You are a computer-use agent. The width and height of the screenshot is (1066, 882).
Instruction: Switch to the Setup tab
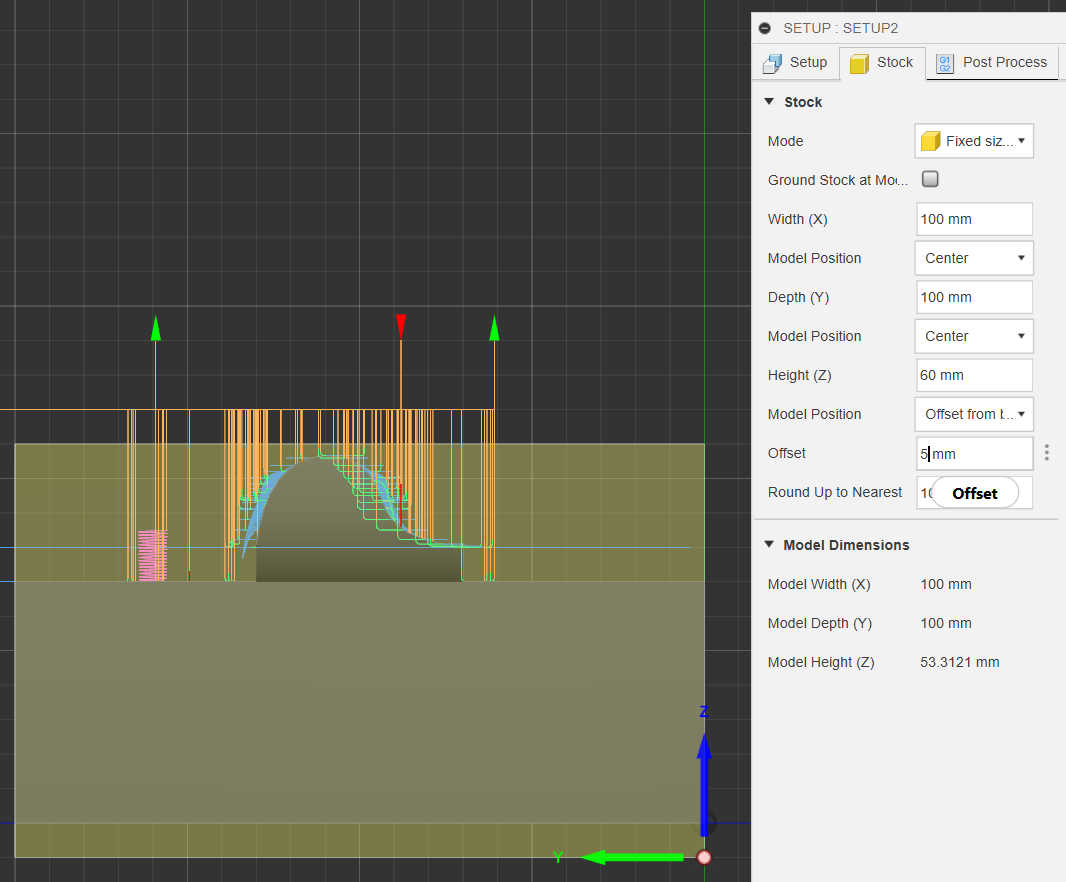pos(795,63)
